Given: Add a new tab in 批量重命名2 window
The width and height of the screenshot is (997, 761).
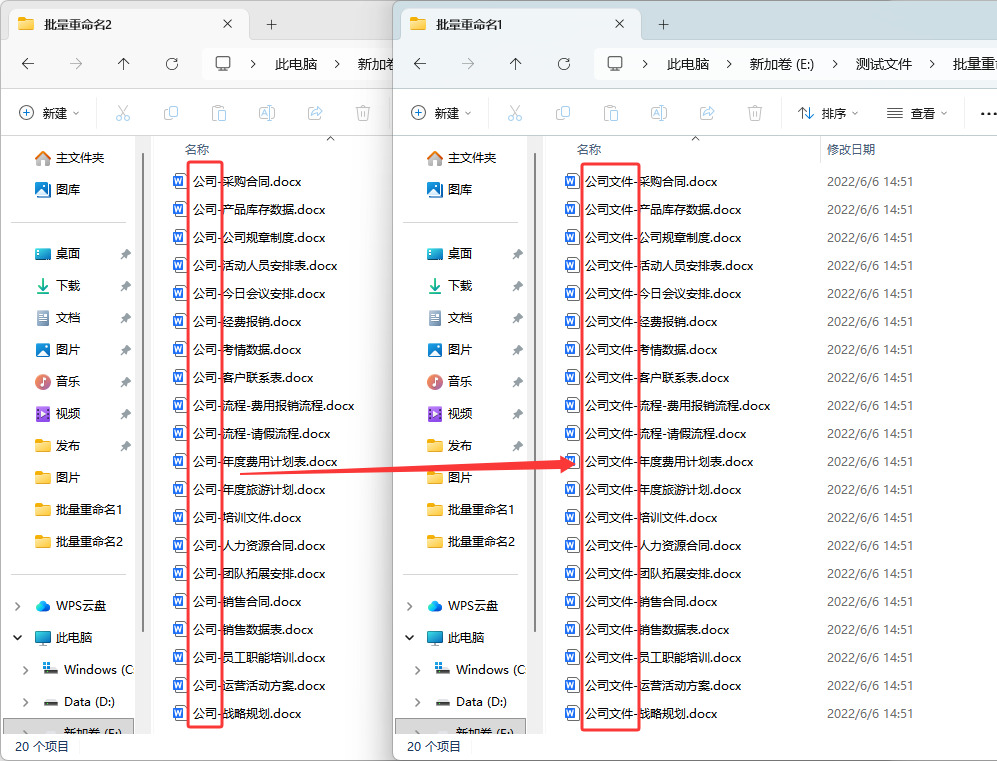Looking at the screenshot, I should click(x=272, y=25).
